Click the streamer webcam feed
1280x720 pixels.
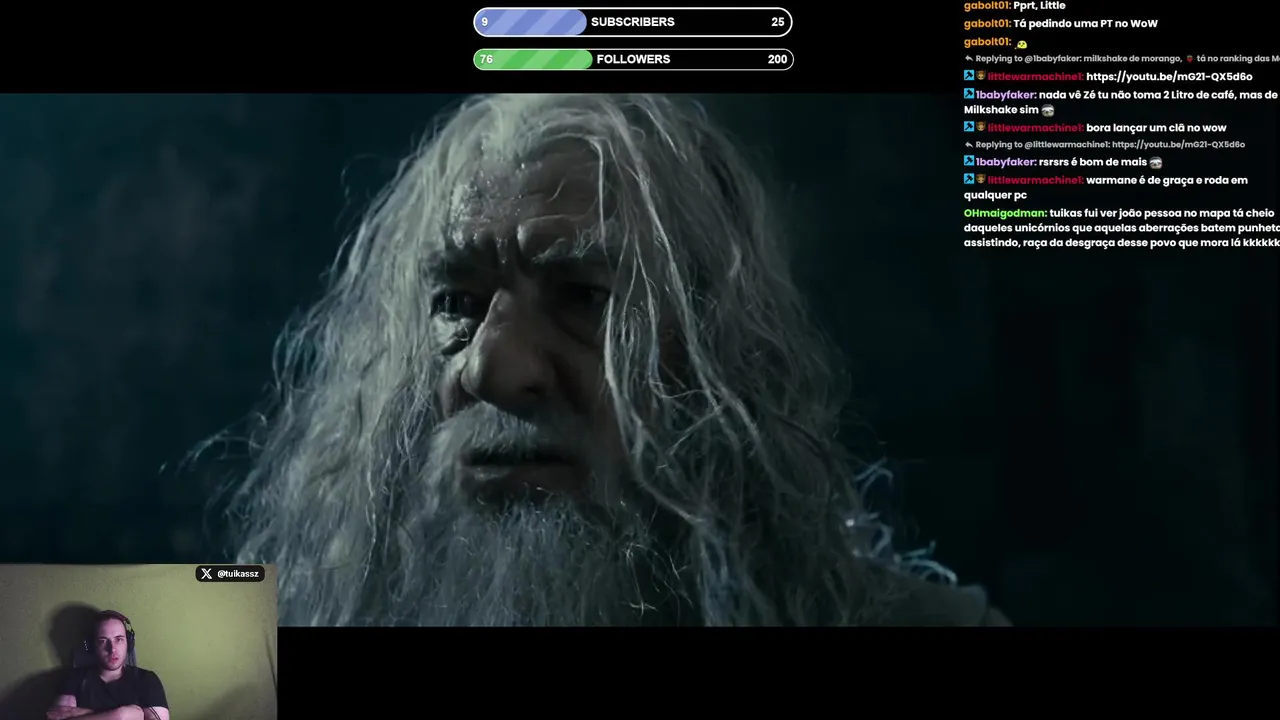[138, 642]
